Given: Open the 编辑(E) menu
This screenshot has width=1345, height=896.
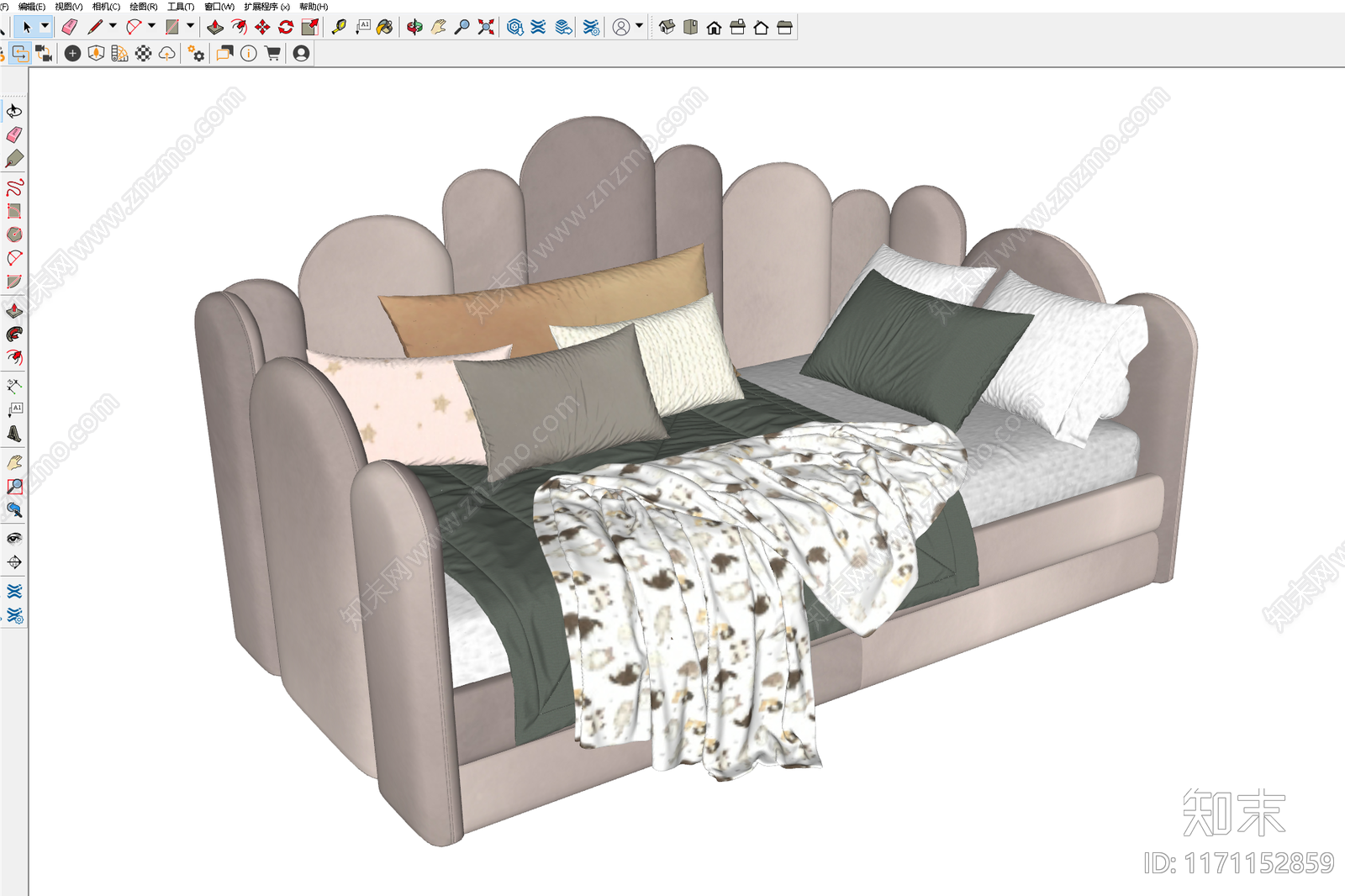Looking at the screenshot, I should tap(32, 7).
